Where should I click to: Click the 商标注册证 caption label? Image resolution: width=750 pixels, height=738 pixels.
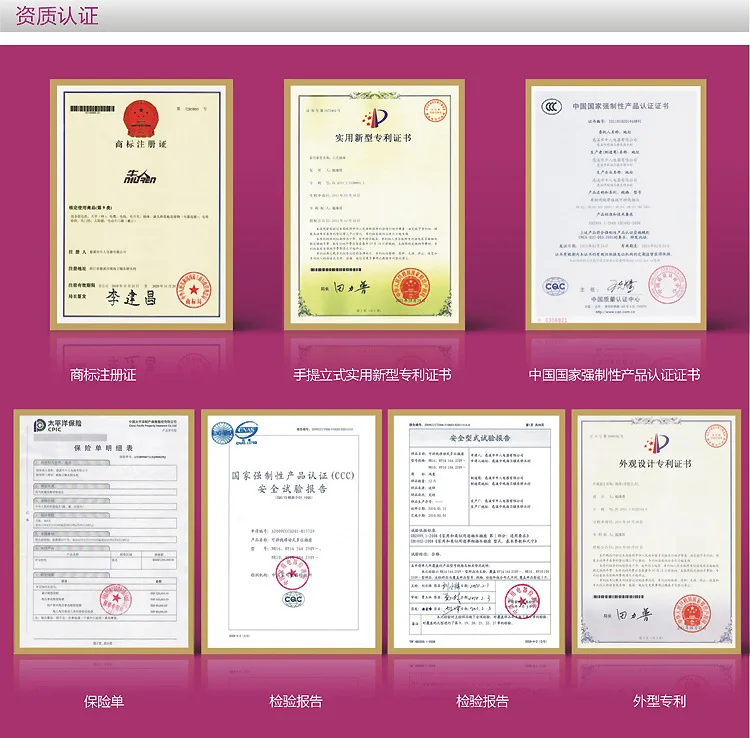pos(103,375)
